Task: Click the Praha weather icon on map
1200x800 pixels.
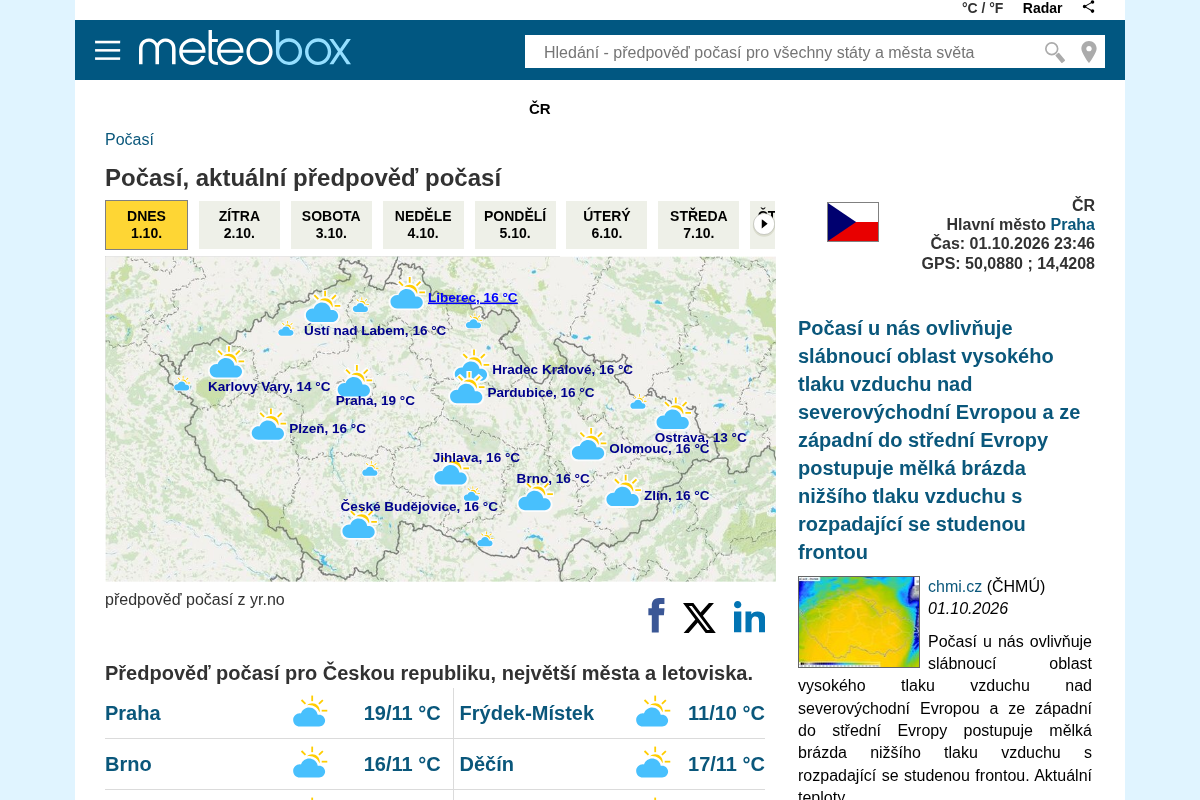Action: pos(354,381)
